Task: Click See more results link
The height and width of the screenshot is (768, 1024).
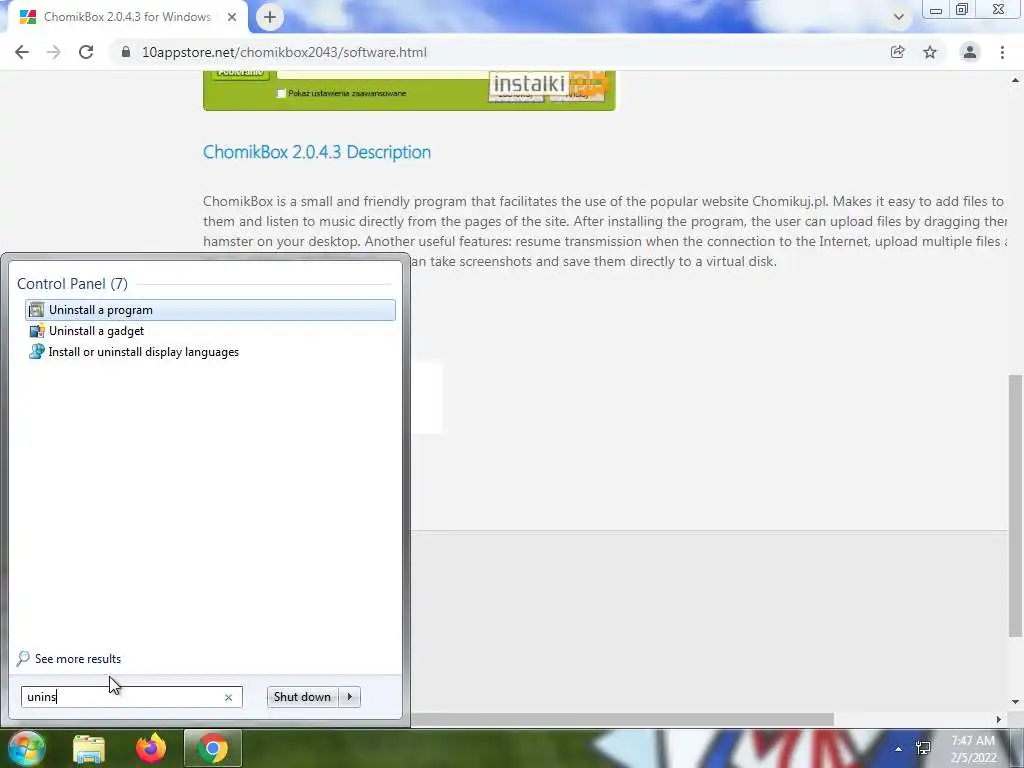Action: (x=78, y=659)
